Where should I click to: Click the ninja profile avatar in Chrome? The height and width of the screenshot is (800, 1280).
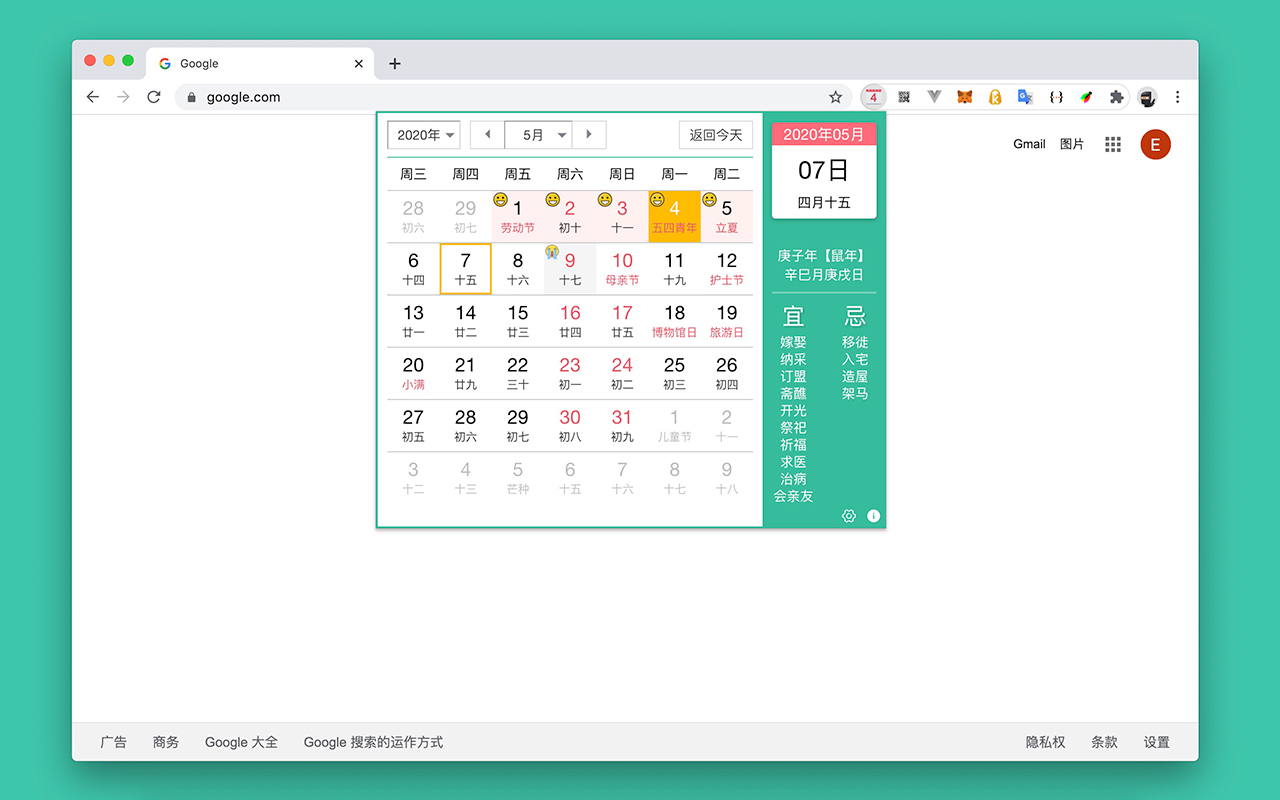tap(1147, 97)
